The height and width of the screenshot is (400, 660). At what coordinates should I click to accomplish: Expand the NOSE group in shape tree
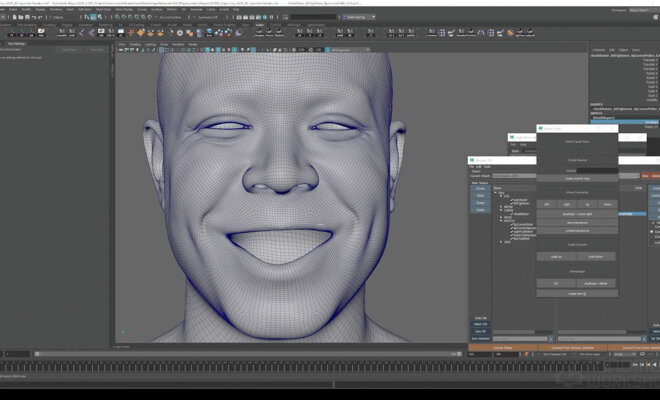tap(501, 217)
